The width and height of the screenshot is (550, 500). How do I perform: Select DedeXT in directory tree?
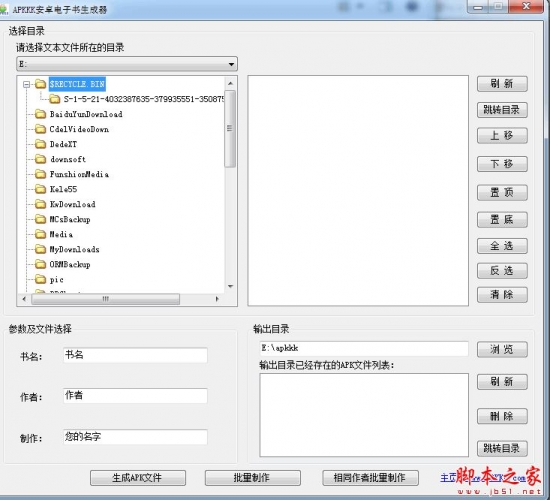tap(63, 144)
